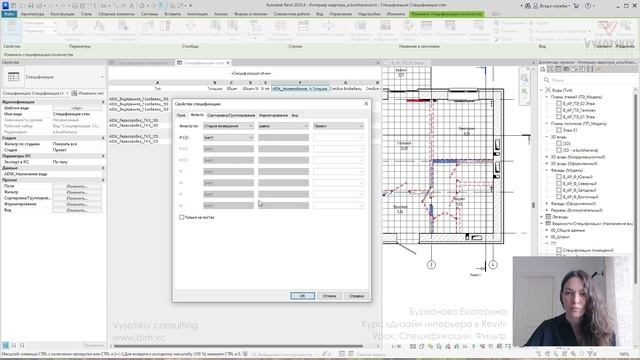Open the Аннотации ribbon tab
This screenshot has height=360, width=640.
pos(197,14)
